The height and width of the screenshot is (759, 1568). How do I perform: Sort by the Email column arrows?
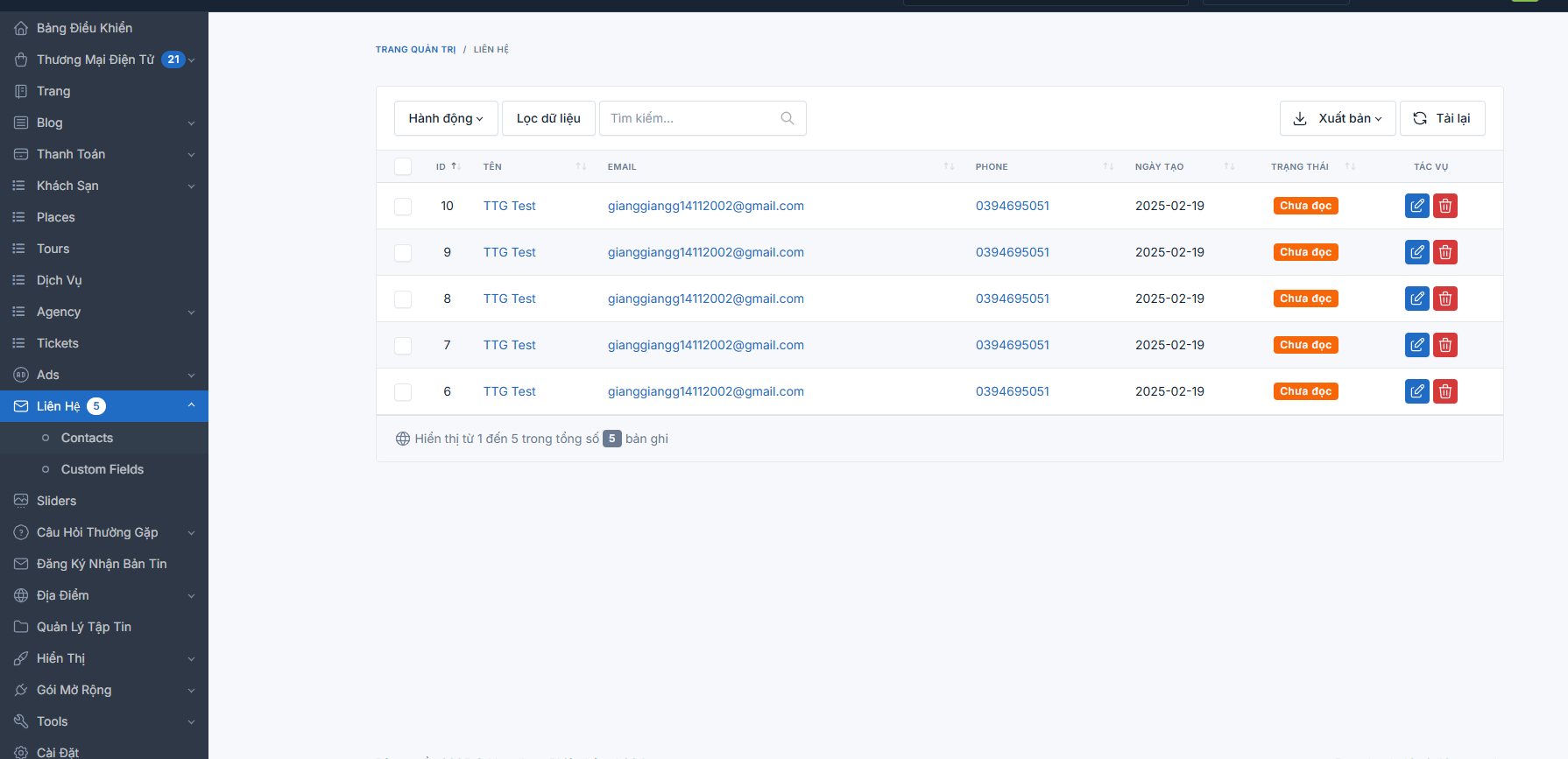click(x=949, y=166)
